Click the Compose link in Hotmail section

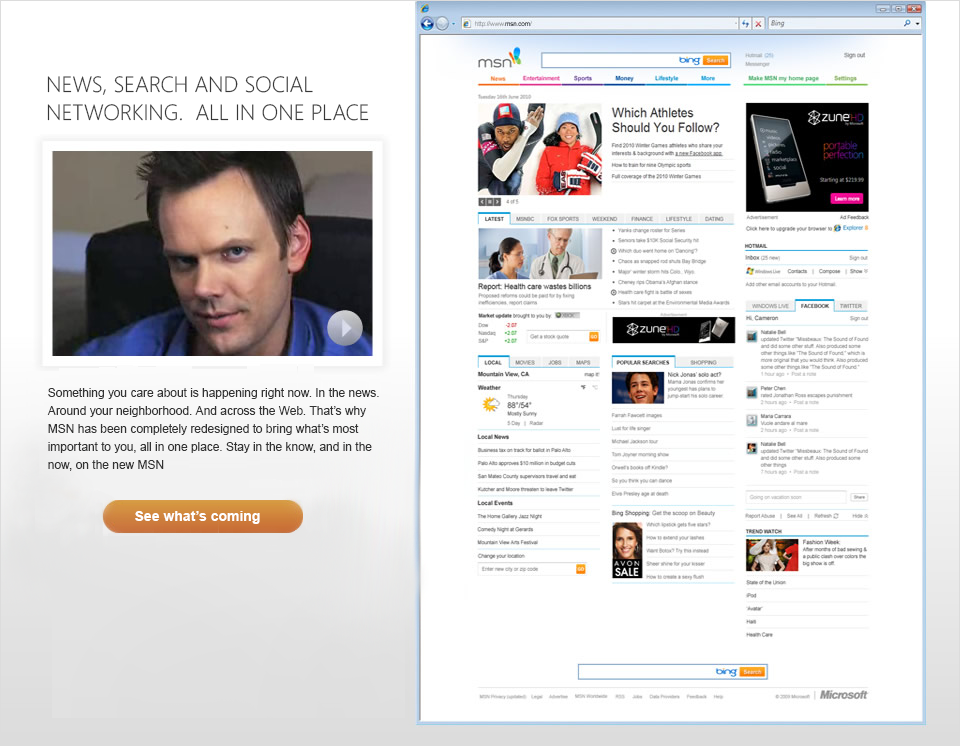(829, 271)
